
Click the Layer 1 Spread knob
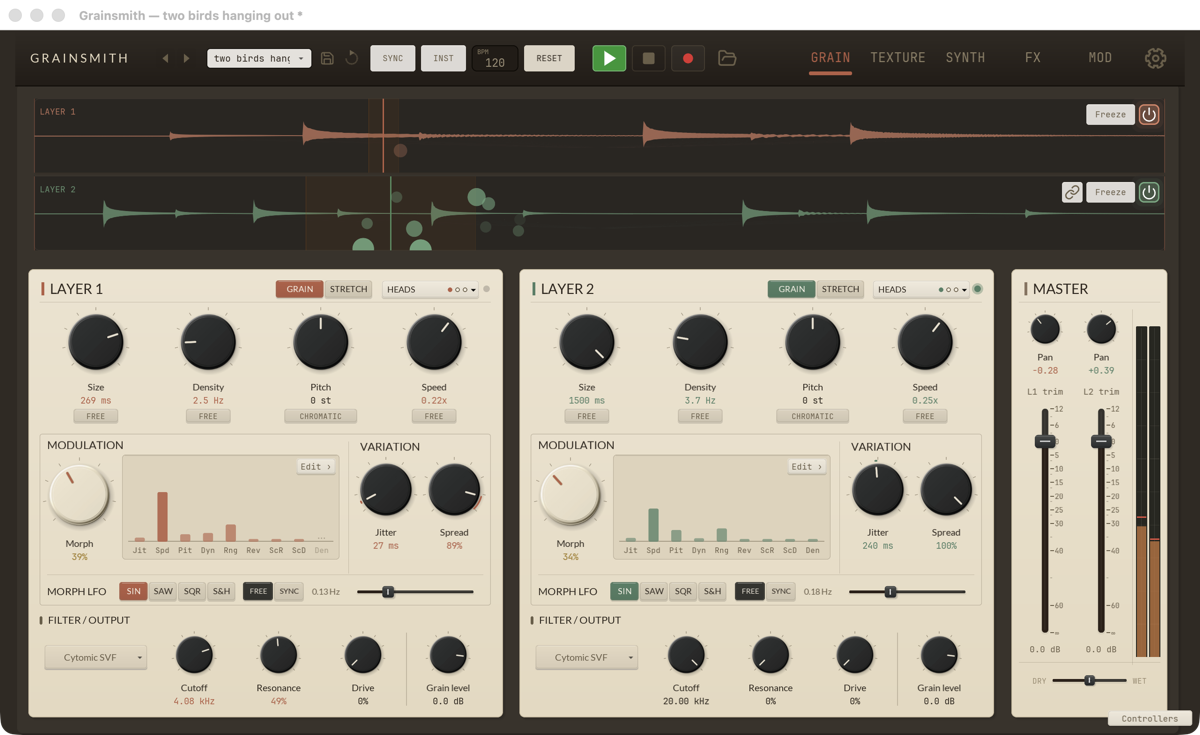click(x=454, y=489)
